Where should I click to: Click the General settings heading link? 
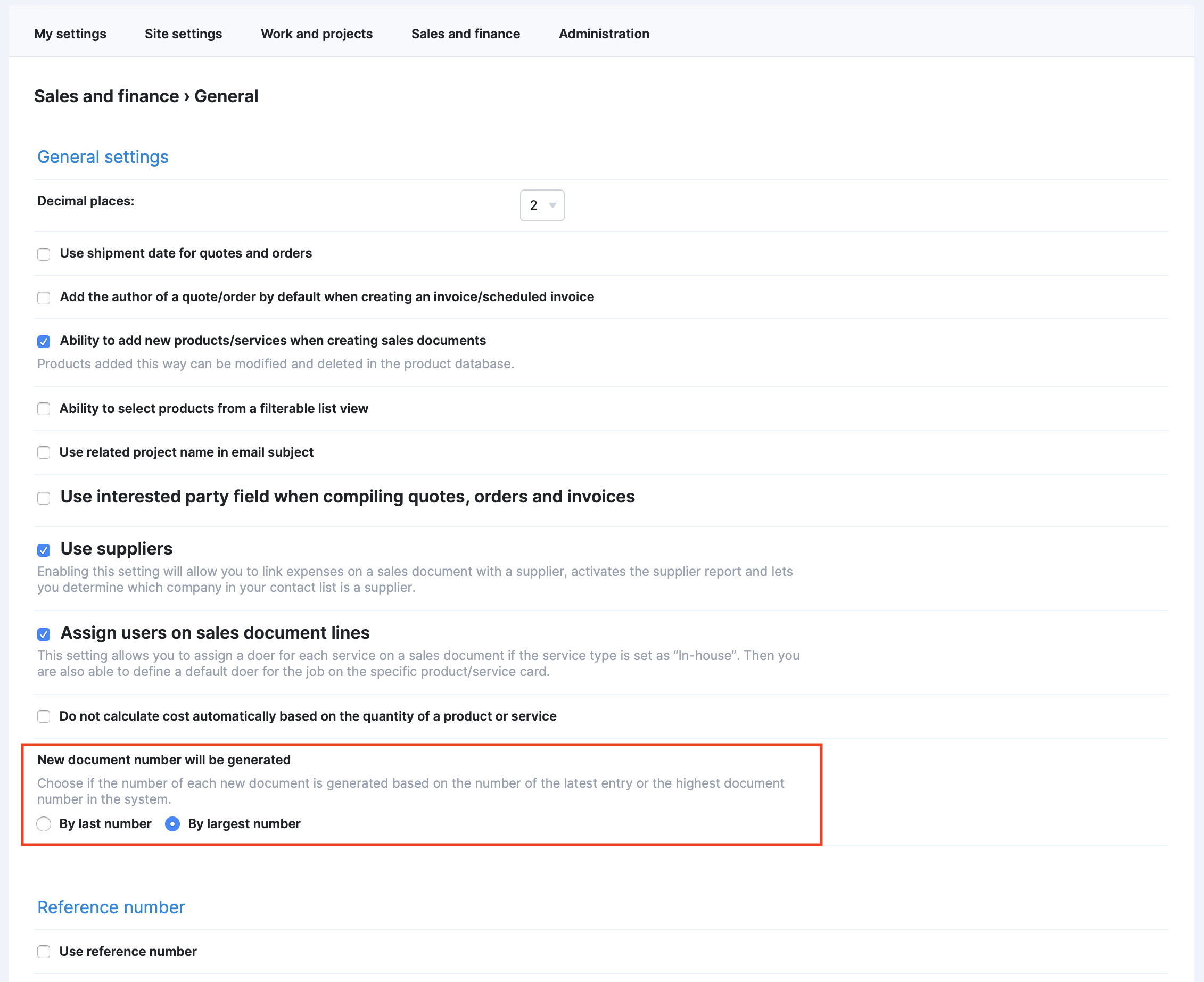[103, 156]
